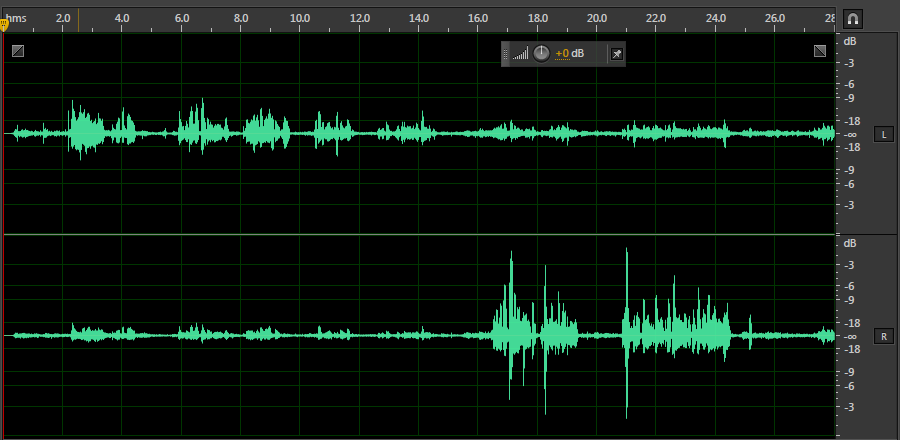Toggle the L channel enable button

point(884,134)
